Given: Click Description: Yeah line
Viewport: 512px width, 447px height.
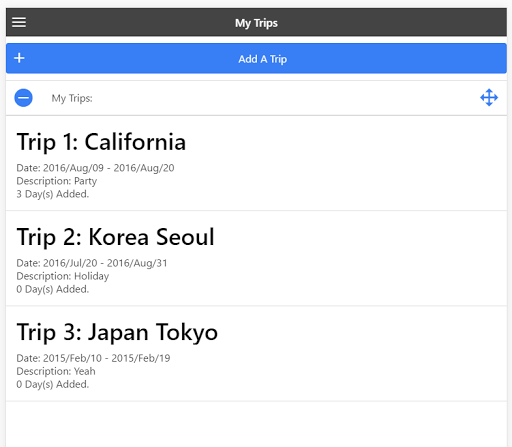Looking at the screenshot, I should tap(56, 371).
